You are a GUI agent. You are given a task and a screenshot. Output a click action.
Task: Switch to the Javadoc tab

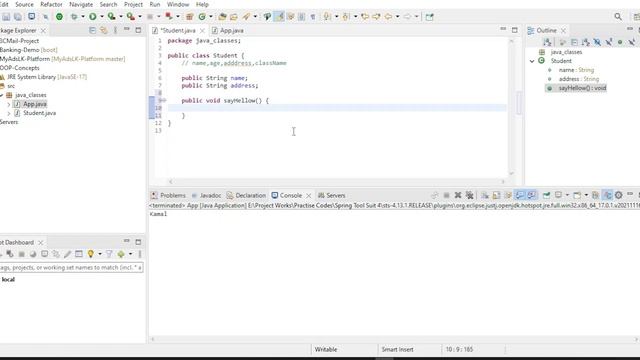206,195
